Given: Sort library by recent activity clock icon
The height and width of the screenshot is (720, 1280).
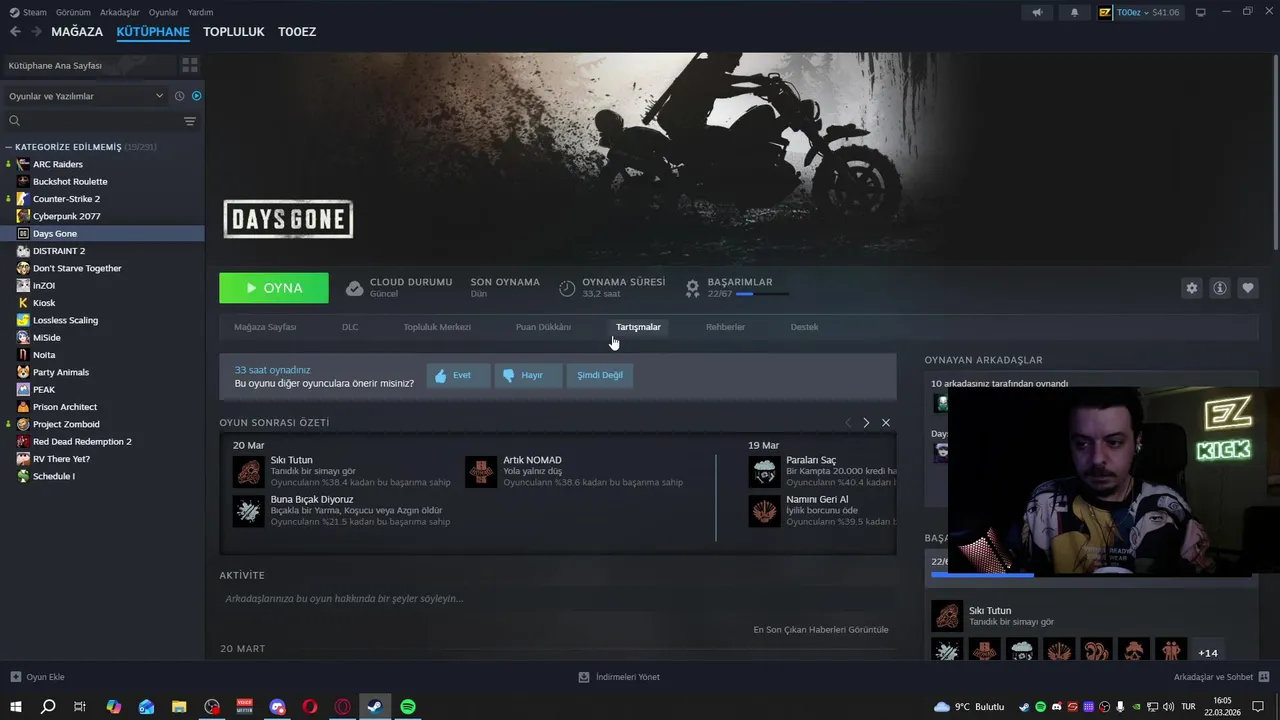Looking at the screenshot, I should tap(180, 96).
